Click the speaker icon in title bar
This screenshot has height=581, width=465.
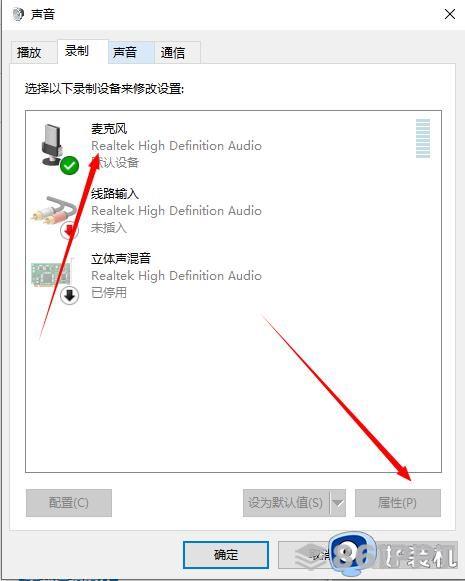(18, 14)
